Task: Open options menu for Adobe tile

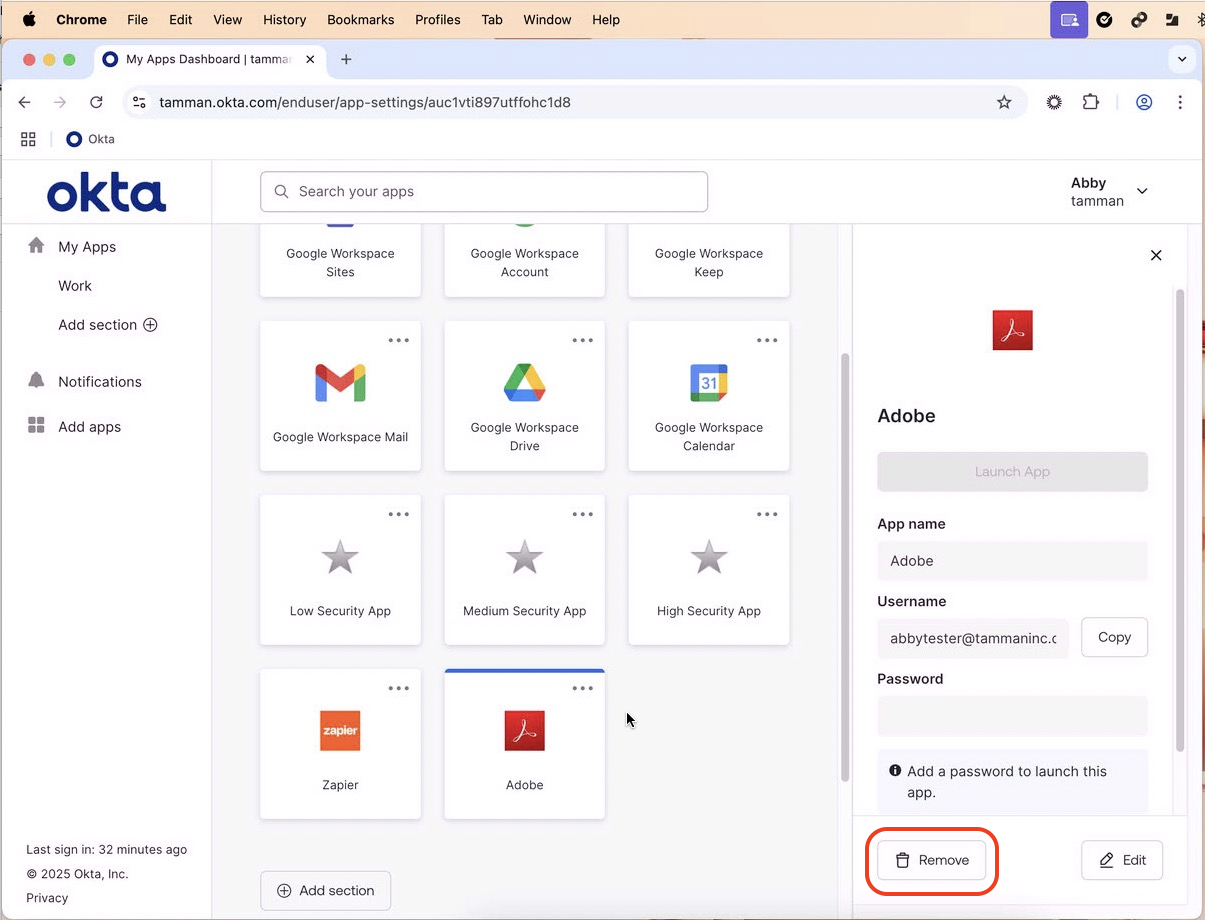Action: (x=583, y=688)
